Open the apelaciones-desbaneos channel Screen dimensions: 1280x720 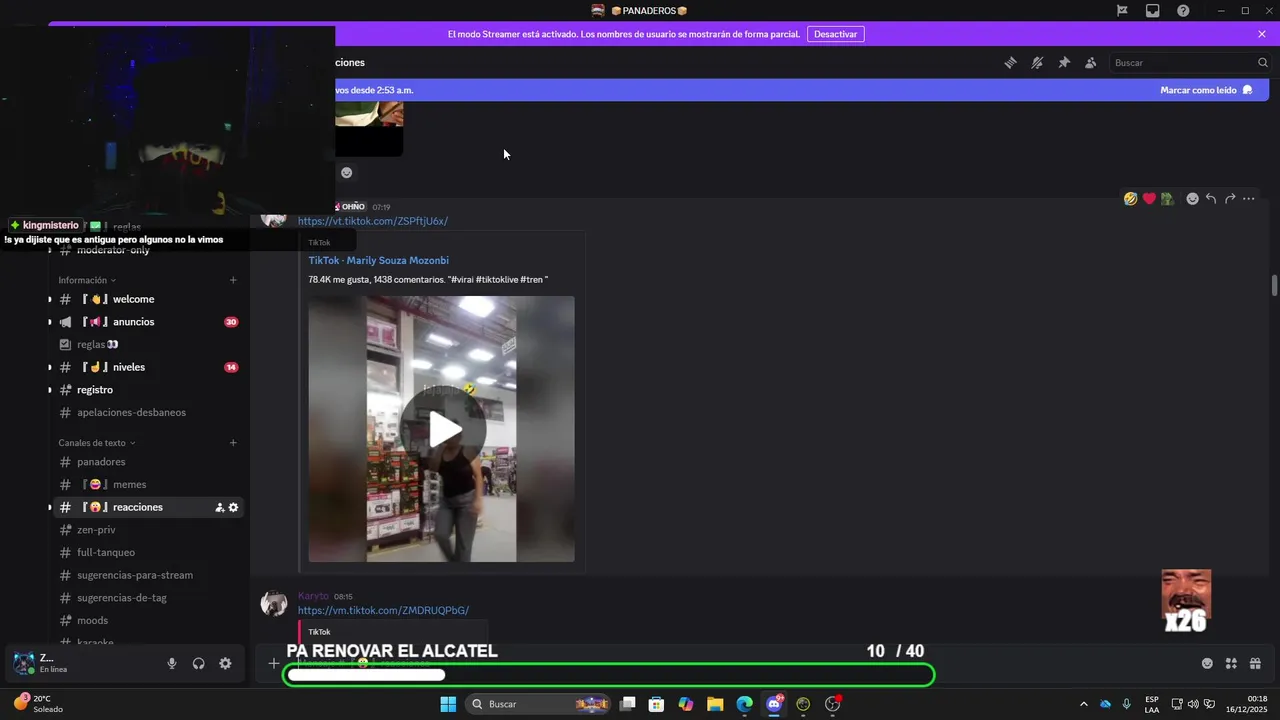coord(148,412)
